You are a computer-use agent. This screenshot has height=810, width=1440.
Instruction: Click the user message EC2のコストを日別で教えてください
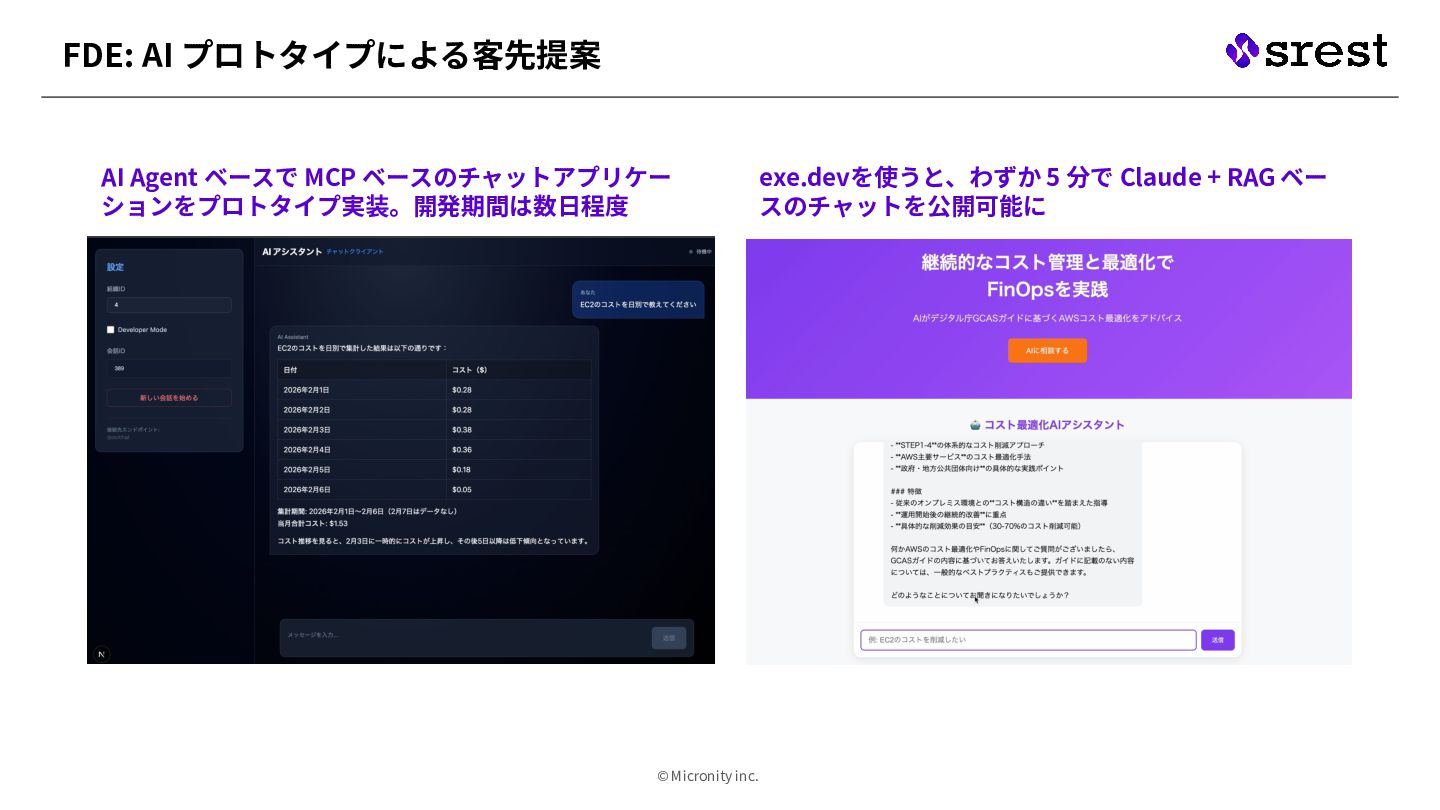coord(638,304)
